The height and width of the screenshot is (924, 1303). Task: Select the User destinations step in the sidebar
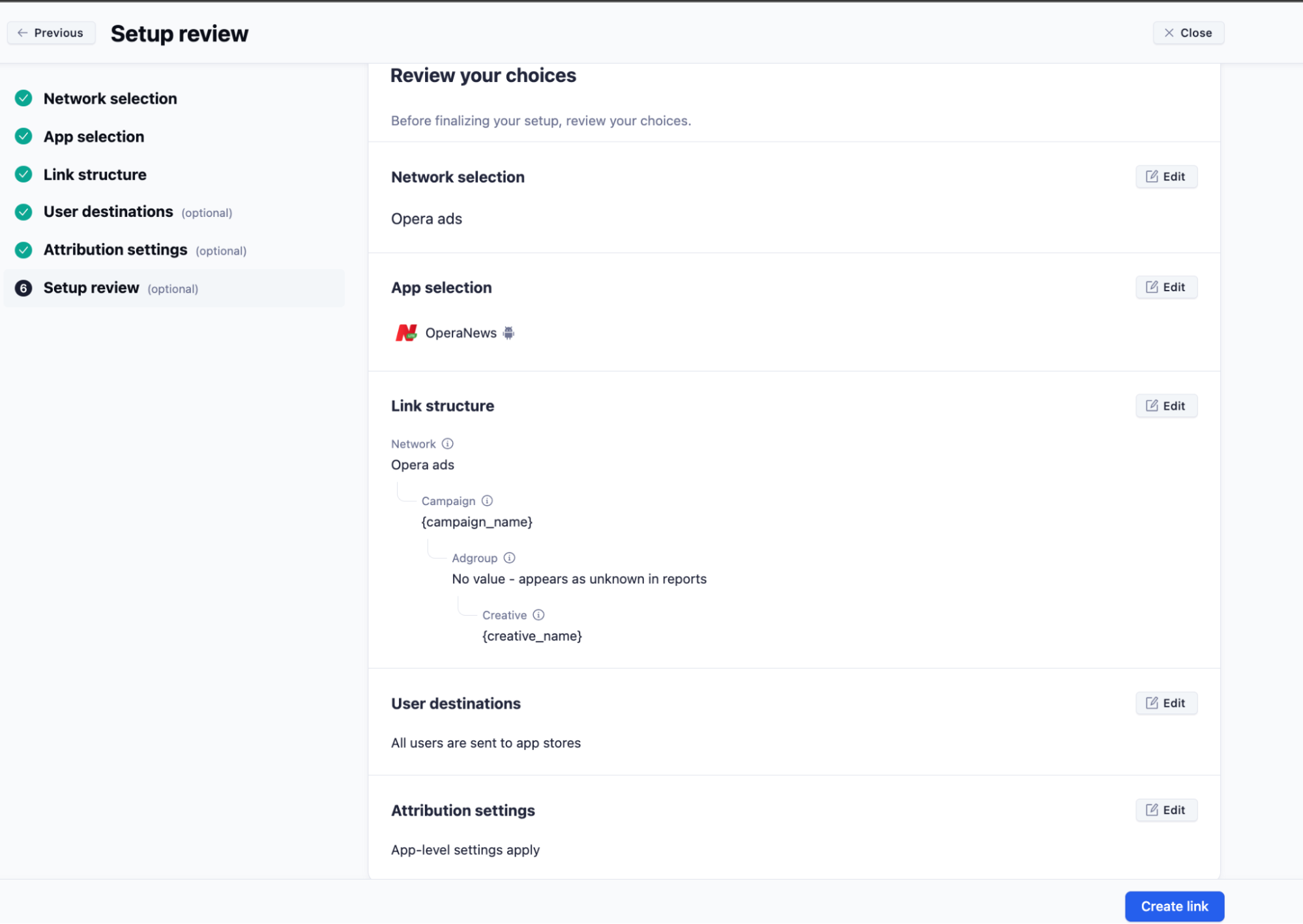tap(108, 212)
